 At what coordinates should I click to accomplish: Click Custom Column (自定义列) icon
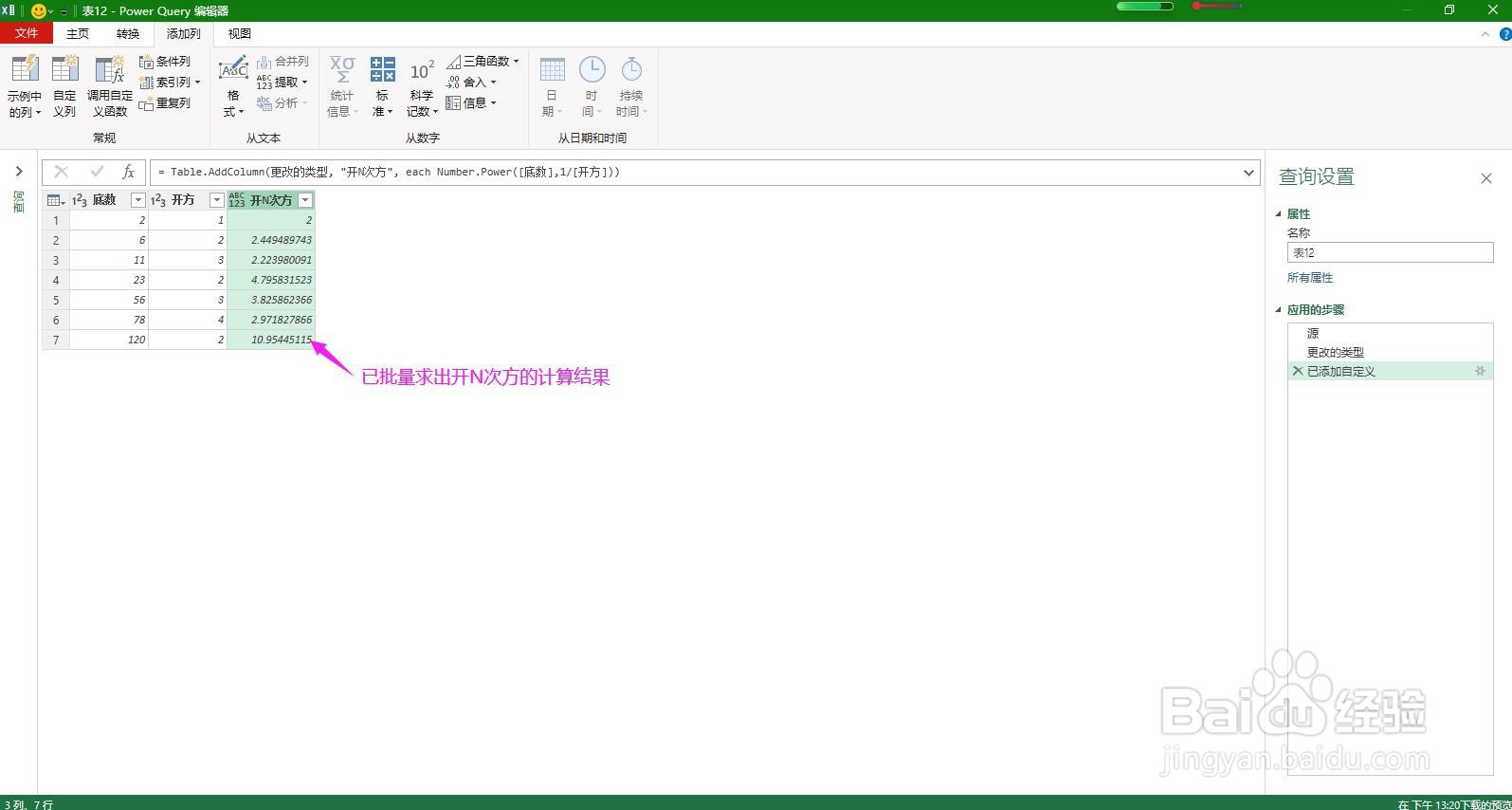point(64,69)
